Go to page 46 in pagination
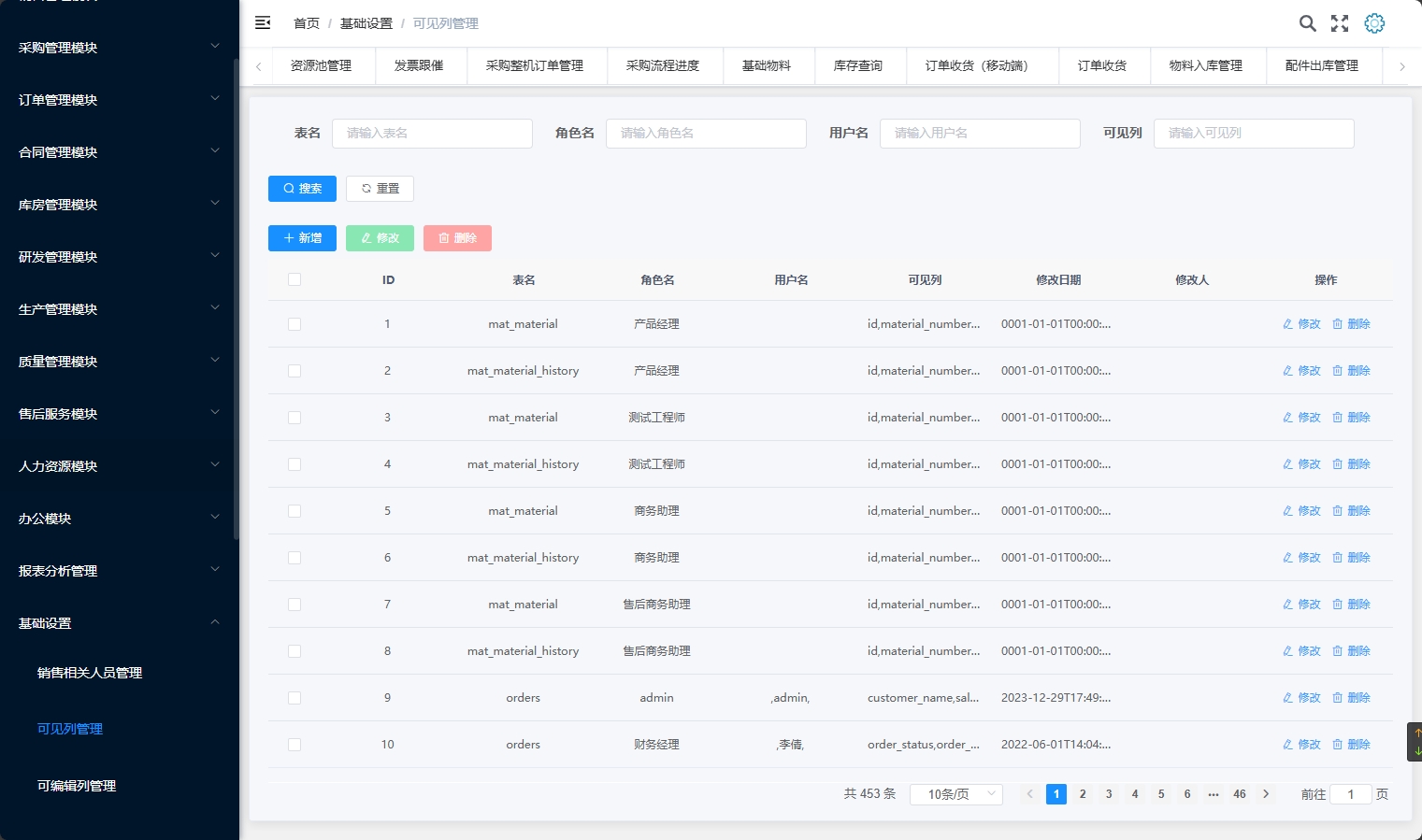1422x840 pixels. pyautogui.click(x=1240, y=794)
